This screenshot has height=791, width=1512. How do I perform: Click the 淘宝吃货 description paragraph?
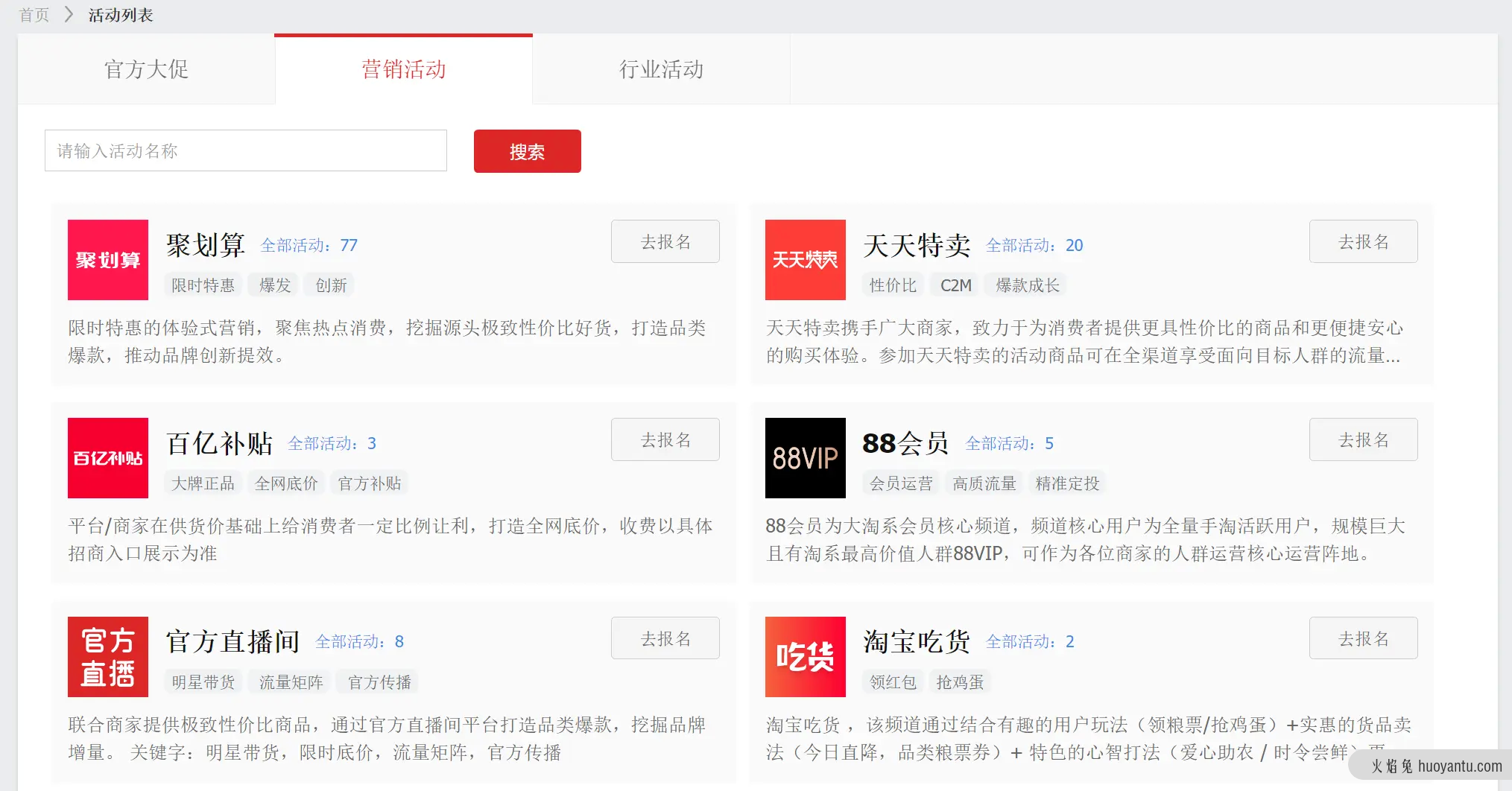pyautogui.click(x=1089, y=739)
